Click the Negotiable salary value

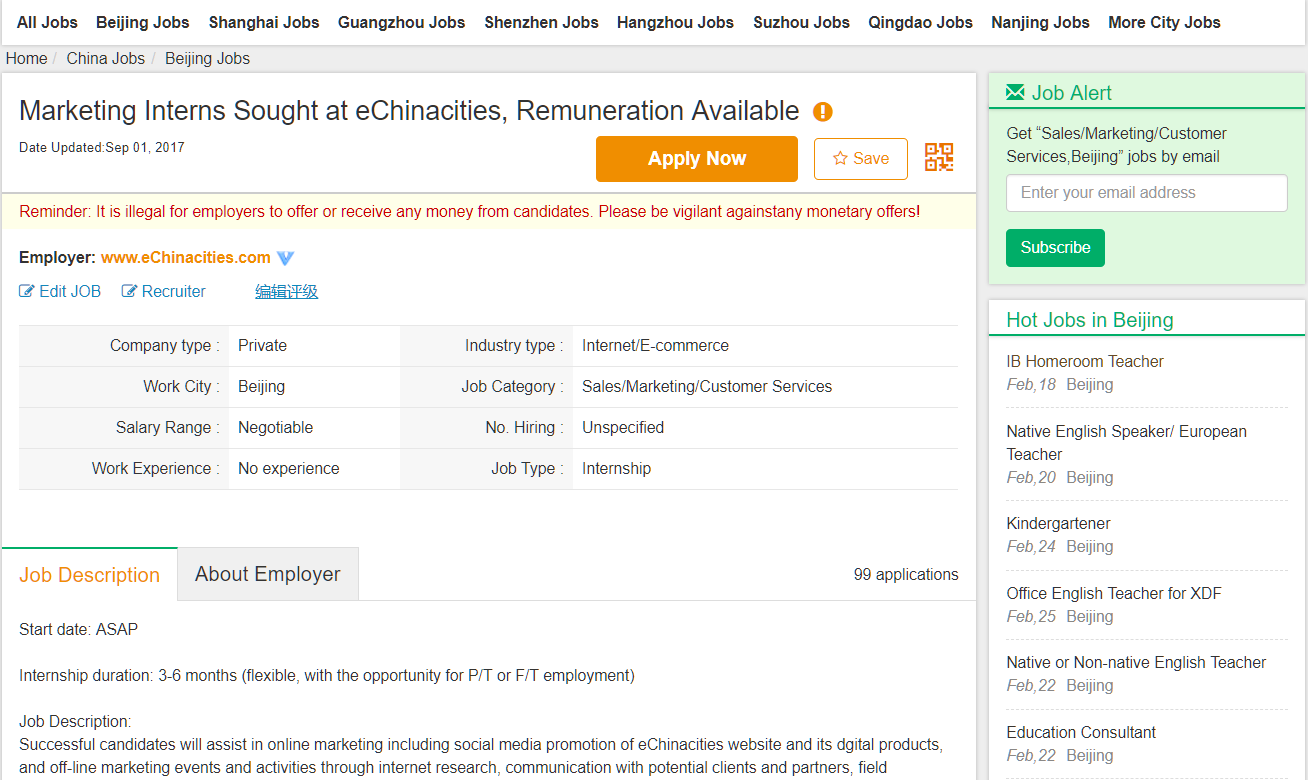tap(275, 428)
